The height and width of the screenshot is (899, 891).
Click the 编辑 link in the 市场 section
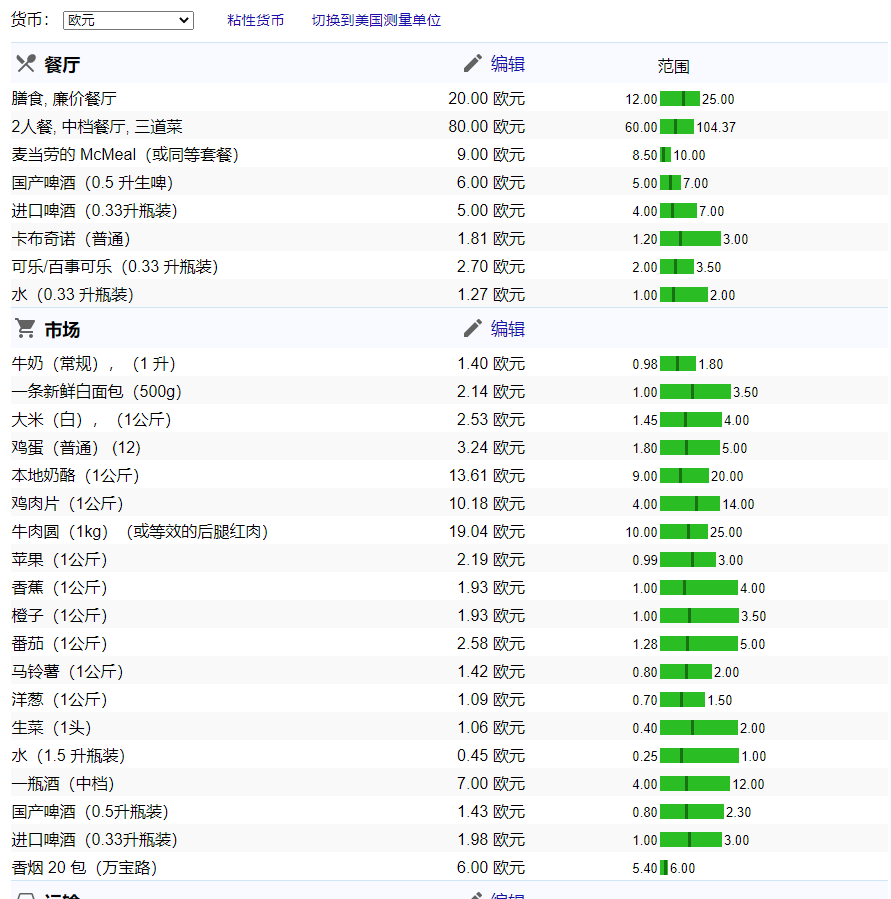coord(508,329)
